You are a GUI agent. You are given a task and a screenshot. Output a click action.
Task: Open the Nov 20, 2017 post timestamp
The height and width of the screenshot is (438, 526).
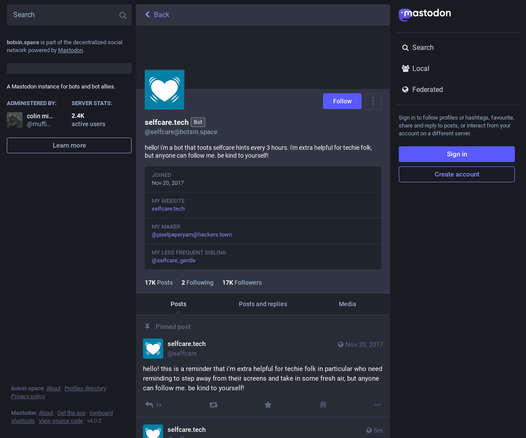click(x=364, y=344)
